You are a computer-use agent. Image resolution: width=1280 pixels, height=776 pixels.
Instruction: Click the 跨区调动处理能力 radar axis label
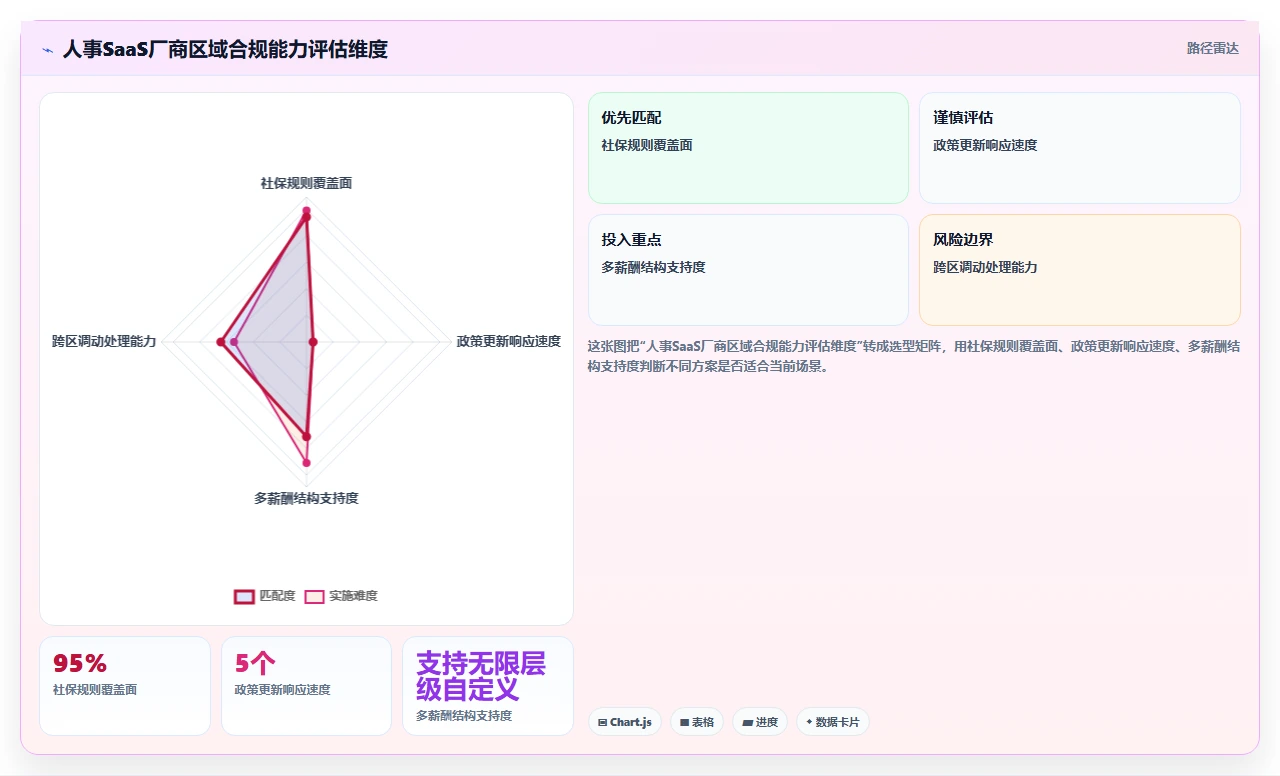tap(104, 342)
